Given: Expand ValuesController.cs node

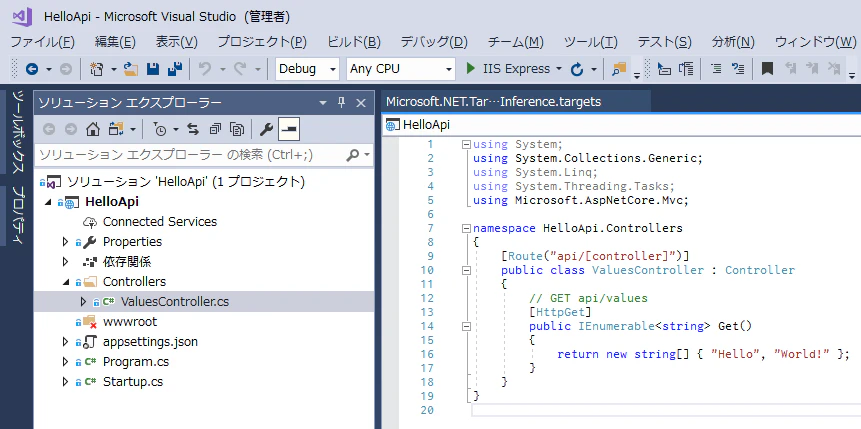Looking at the screenshot, I should point(83,302).
